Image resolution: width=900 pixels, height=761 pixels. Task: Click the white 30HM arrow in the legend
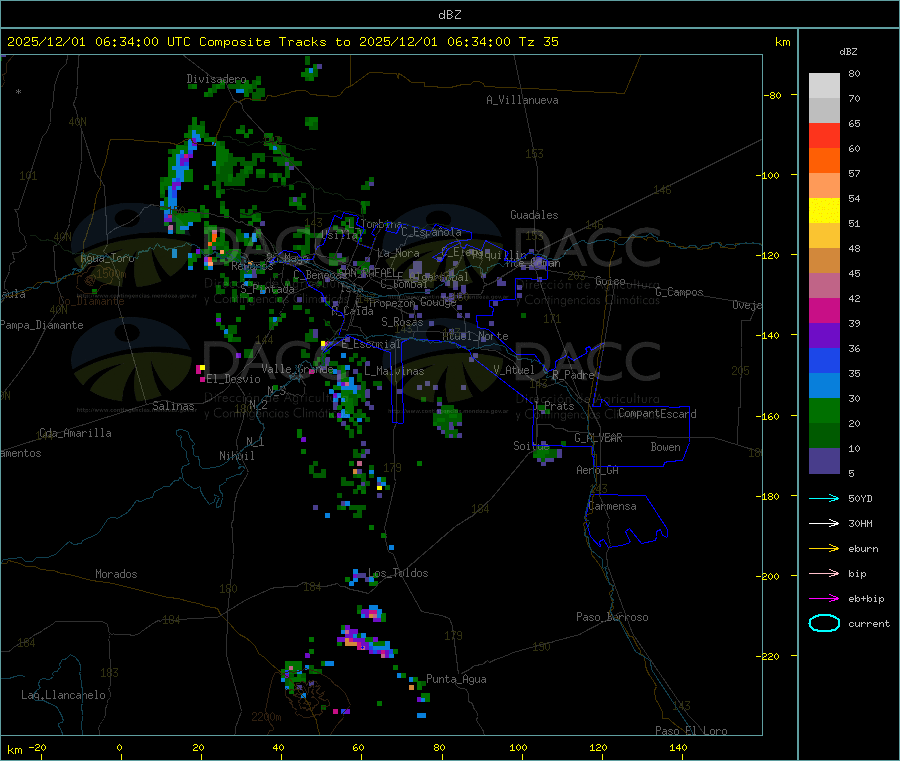click(x=824, y=523)
